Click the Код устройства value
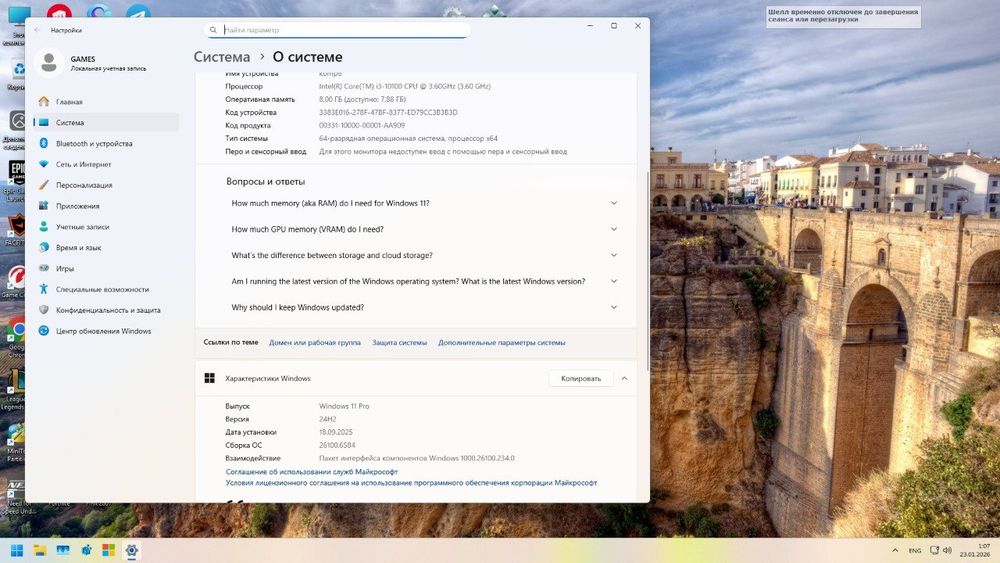The image size is (1000, 563). (x=388, y=112)
